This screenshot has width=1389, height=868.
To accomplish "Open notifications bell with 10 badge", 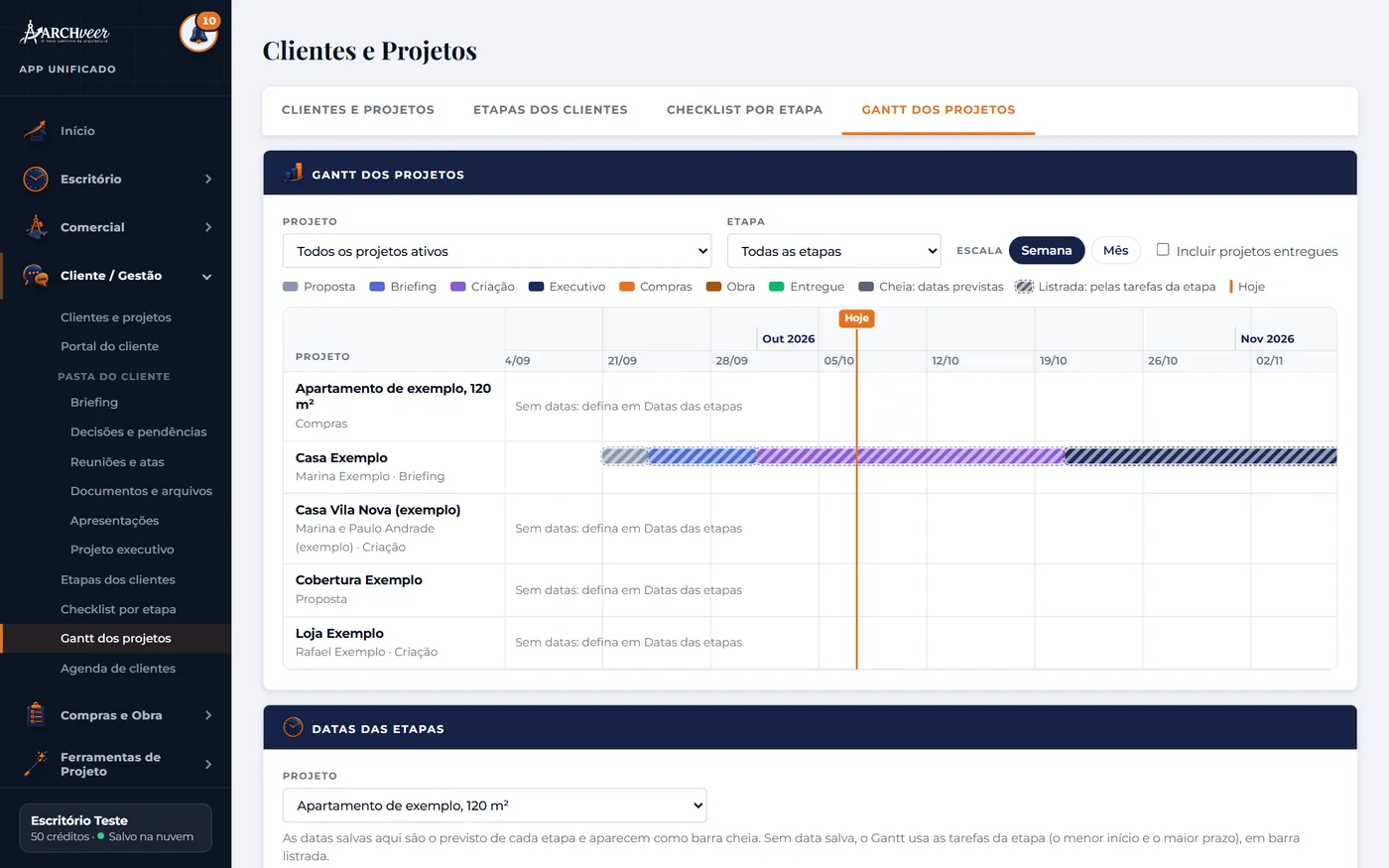I will tap(198, 33).
